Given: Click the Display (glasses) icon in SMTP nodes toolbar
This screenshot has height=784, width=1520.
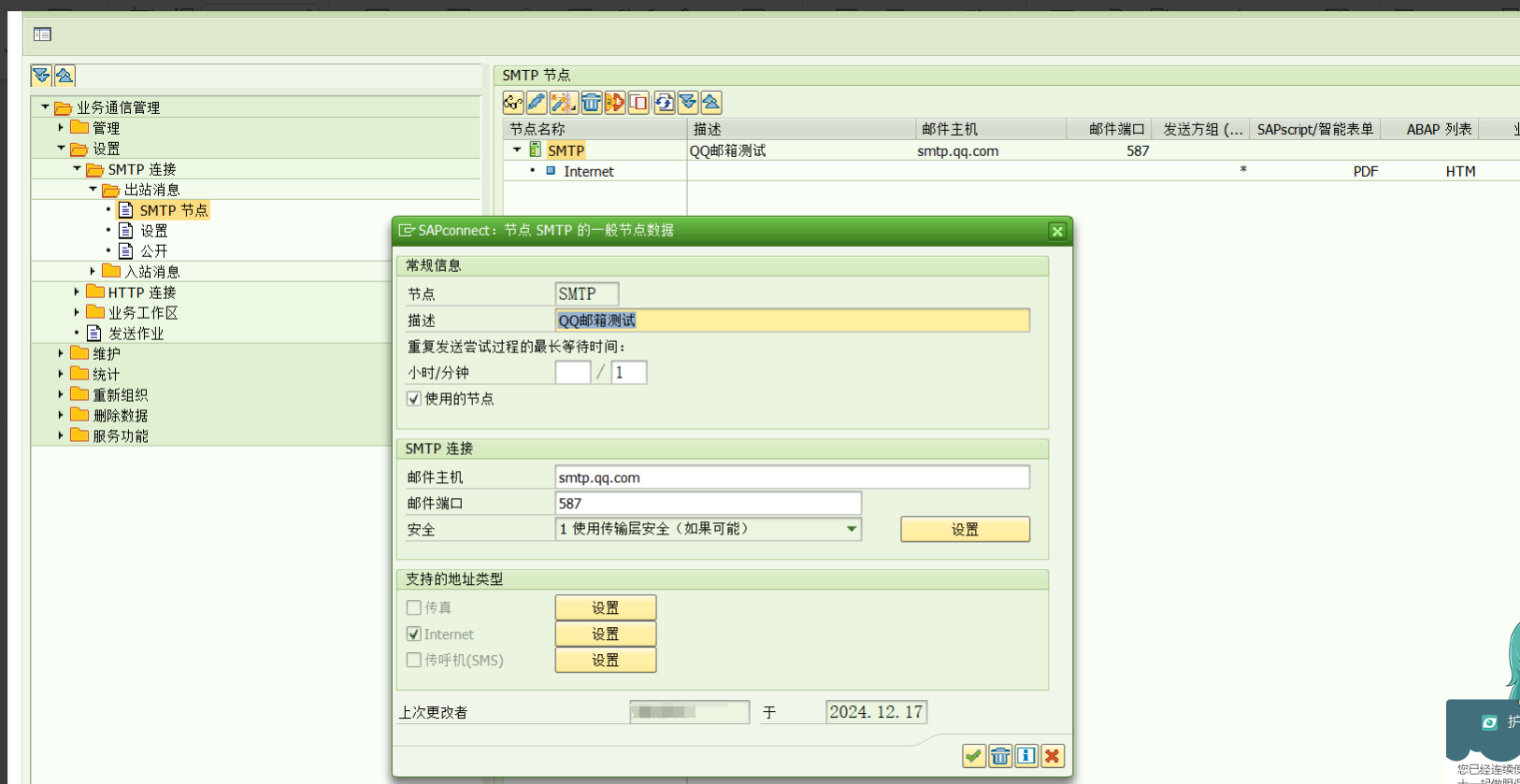Looking at the screenshot, I should point(513,103).
